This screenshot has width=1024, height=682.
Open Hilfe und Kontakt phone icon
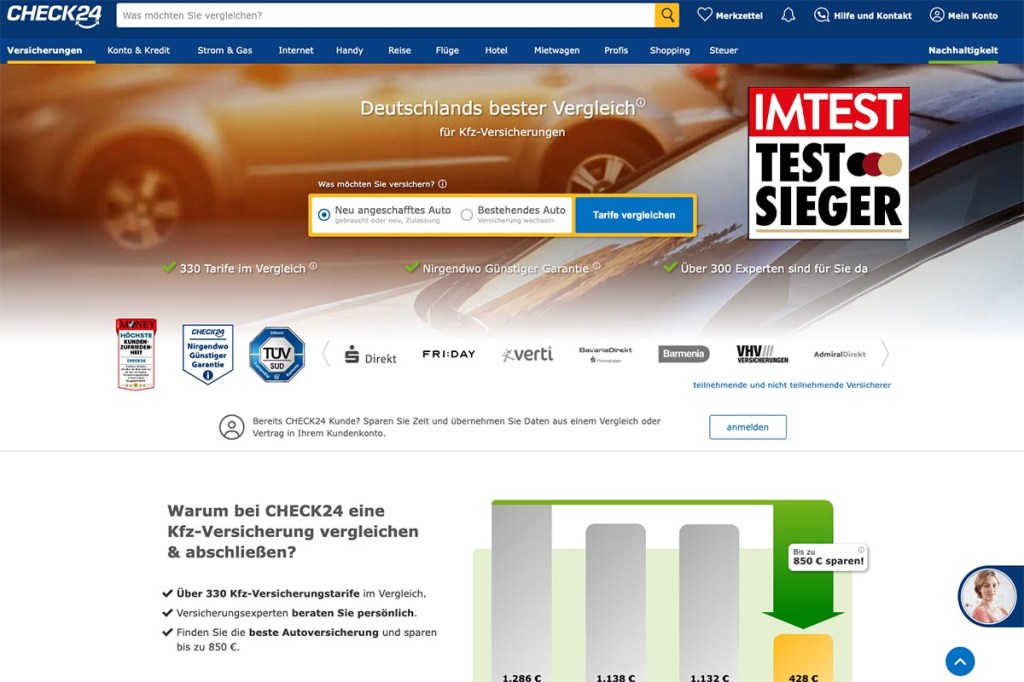pos(822,15)
